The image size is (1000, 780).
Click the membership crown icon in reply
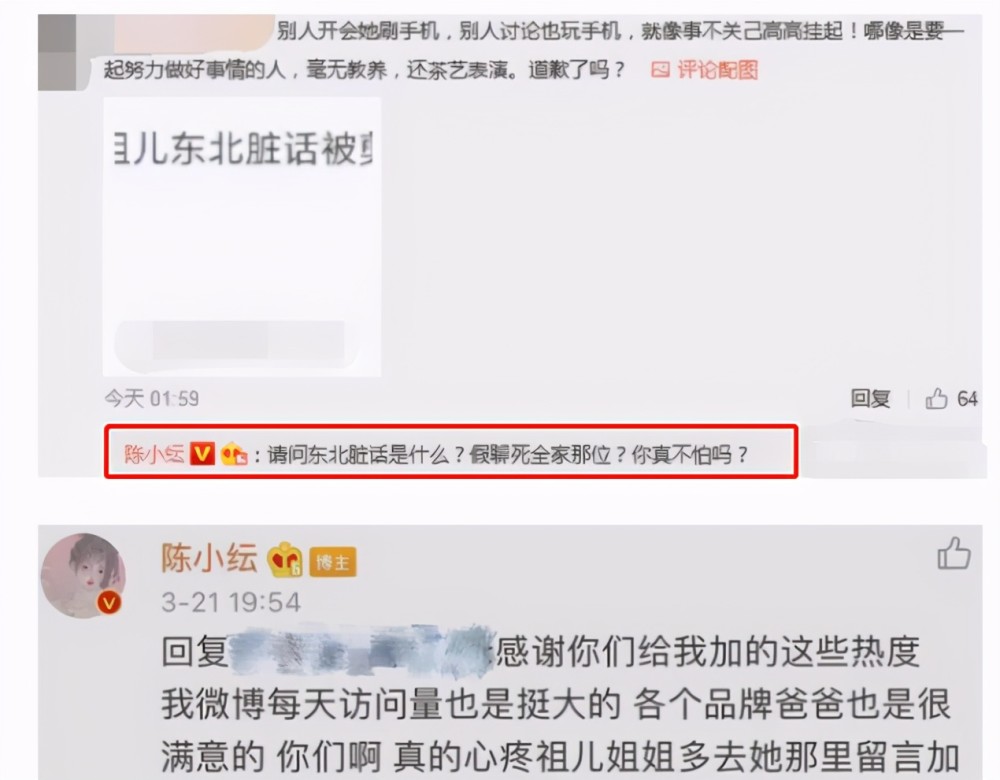pyautogui.click(x=233, y=455)
